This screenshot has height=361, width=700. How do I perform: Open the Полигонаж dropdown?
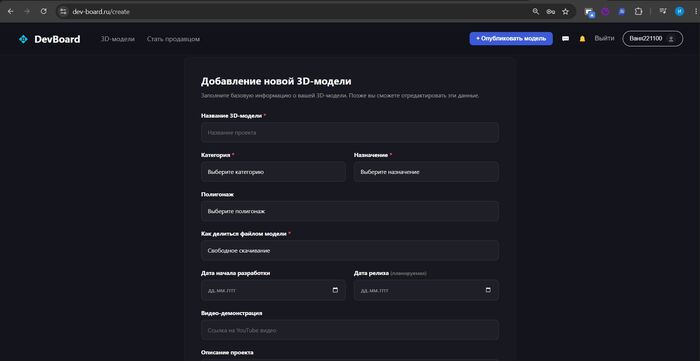[350, 211]
